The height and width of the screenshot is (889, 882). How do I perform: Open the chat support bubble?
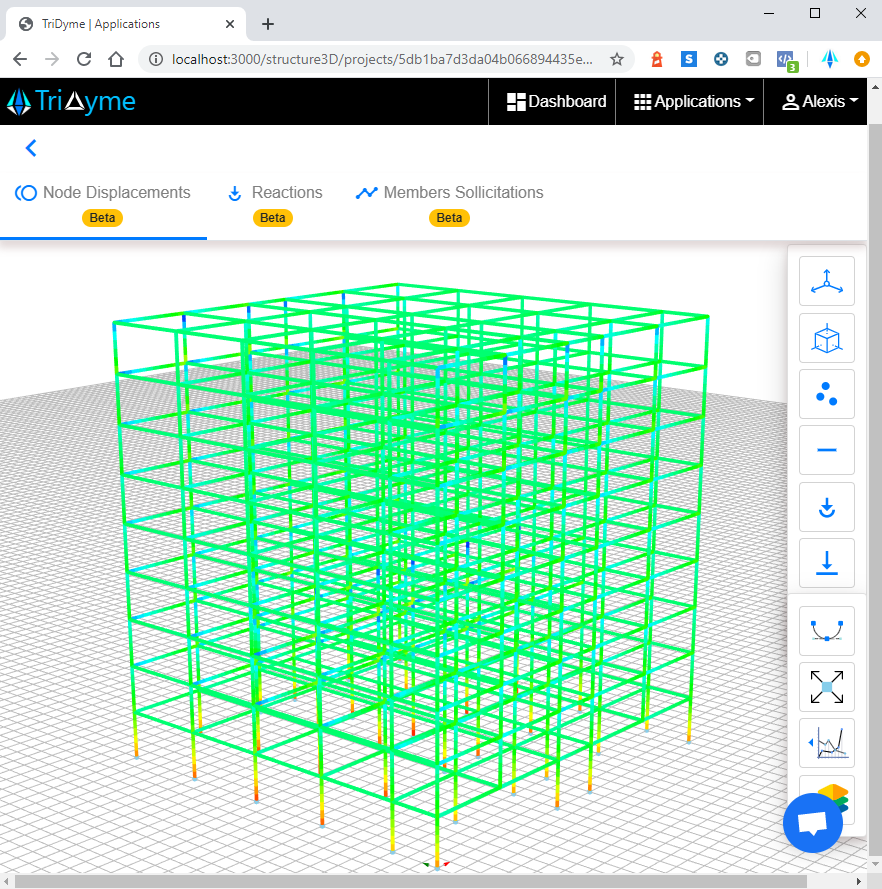pyautogui.click(x=812, y=823)
